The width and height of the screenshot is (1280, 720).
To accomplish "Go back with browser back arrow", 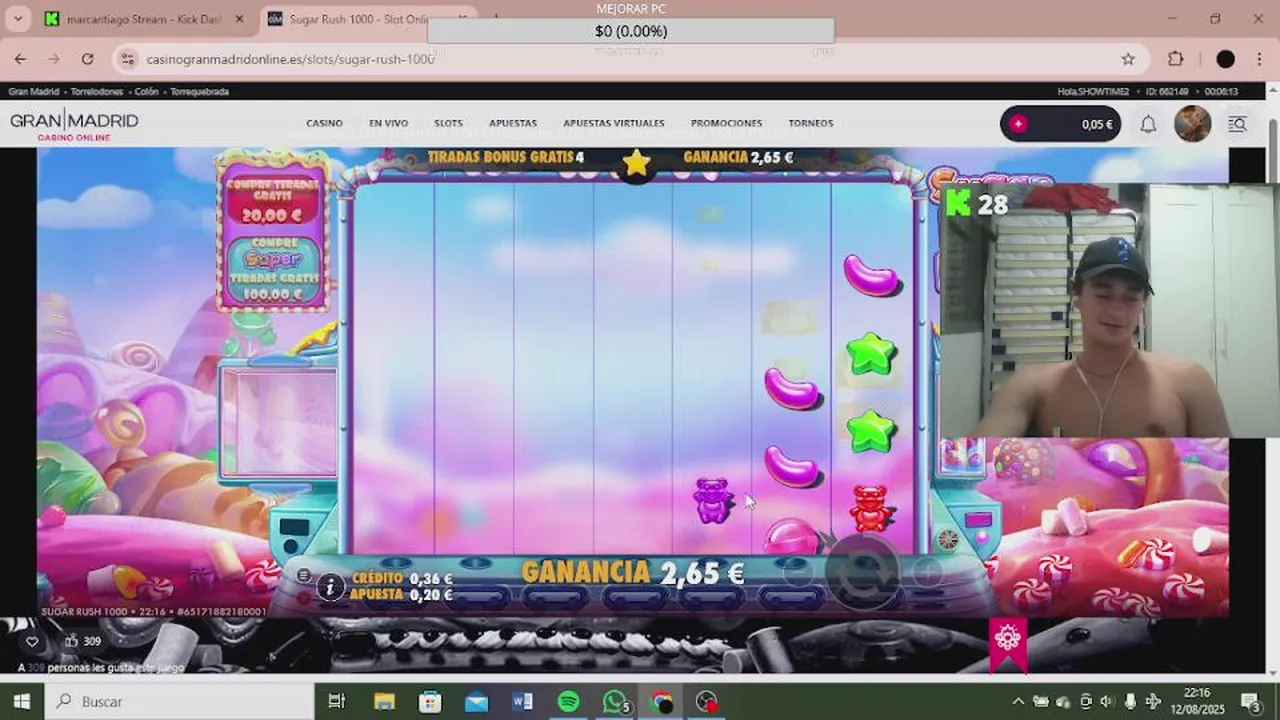I will tap(20, 59).
